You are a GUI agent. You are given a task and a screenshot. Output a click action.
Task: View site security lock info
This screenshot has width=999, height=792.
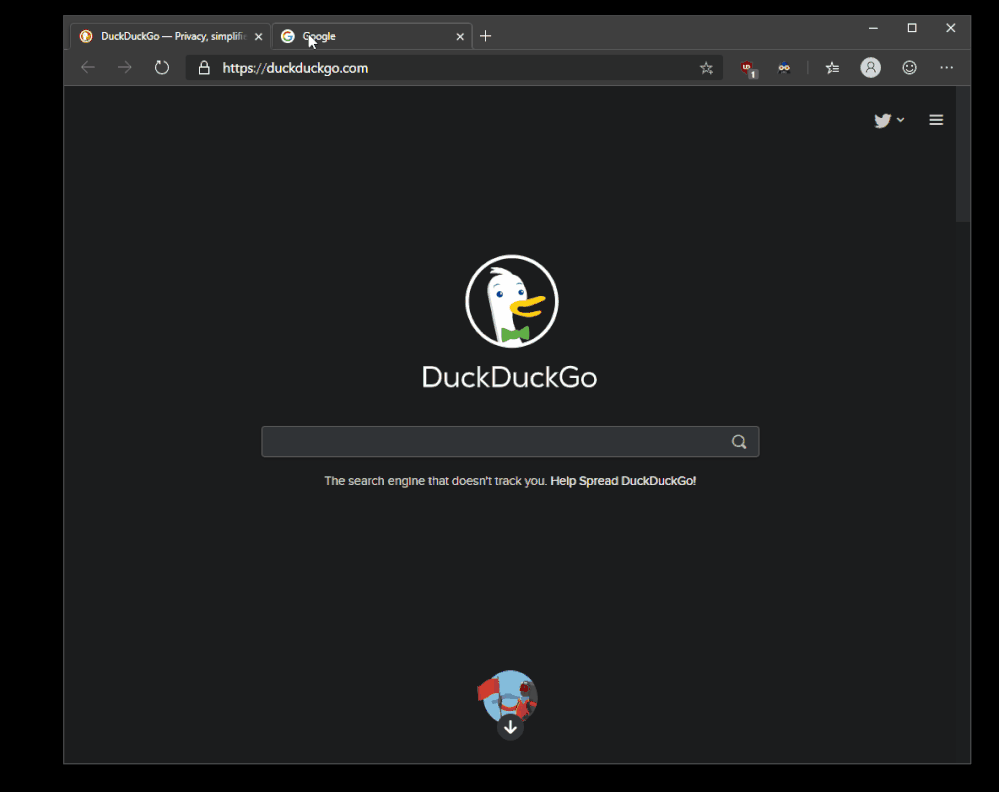(x=204, y=68)
